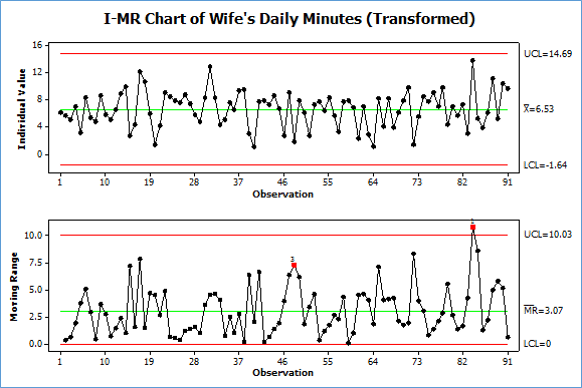Image resolution: width=582 pixels, height=388 pixels.
Task: Click the 'Observation' label under the bottom chart
Action: (x=283, y=372)
